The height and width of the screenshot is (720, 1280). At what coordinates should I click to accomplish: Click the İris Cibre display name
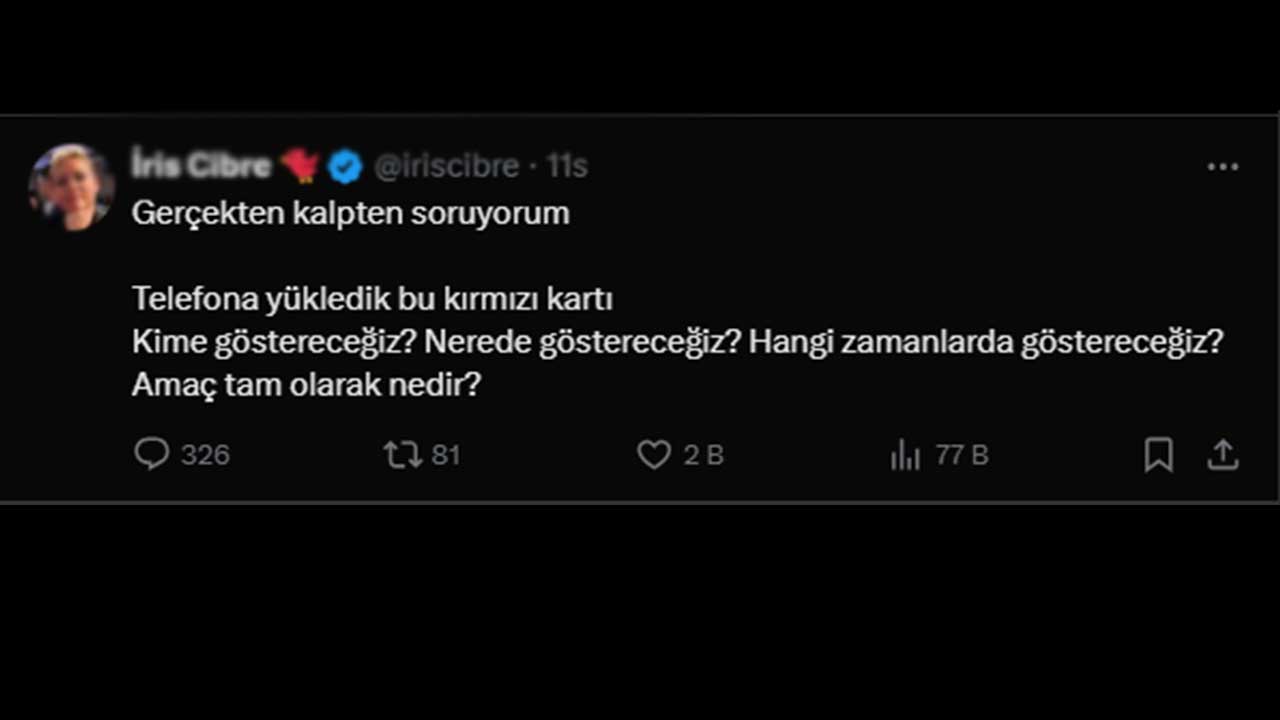pos(201,165)
